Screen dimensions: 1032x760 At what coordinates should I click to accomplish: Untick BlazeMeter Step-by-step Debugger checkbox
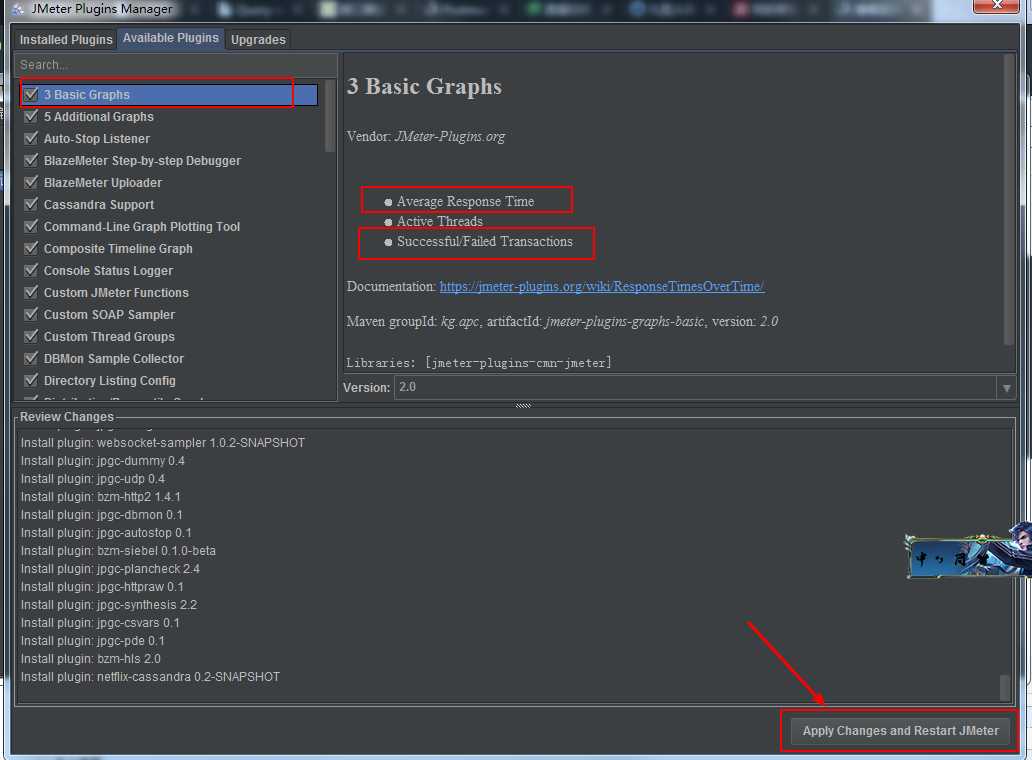click(x=31, y=161)
